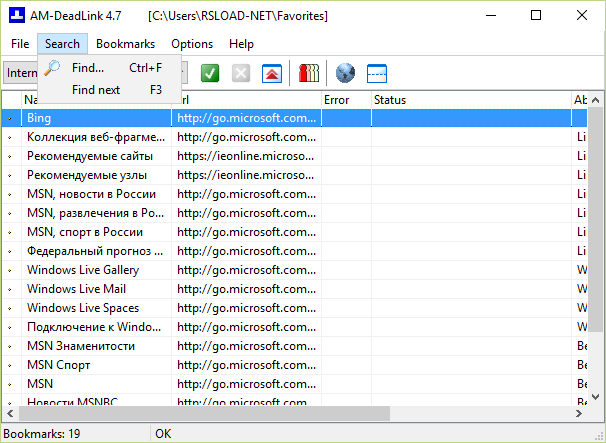Click the vertical scrollbar down arrow
This screenshot has height=443, width=606.
(x=596, y=397)
